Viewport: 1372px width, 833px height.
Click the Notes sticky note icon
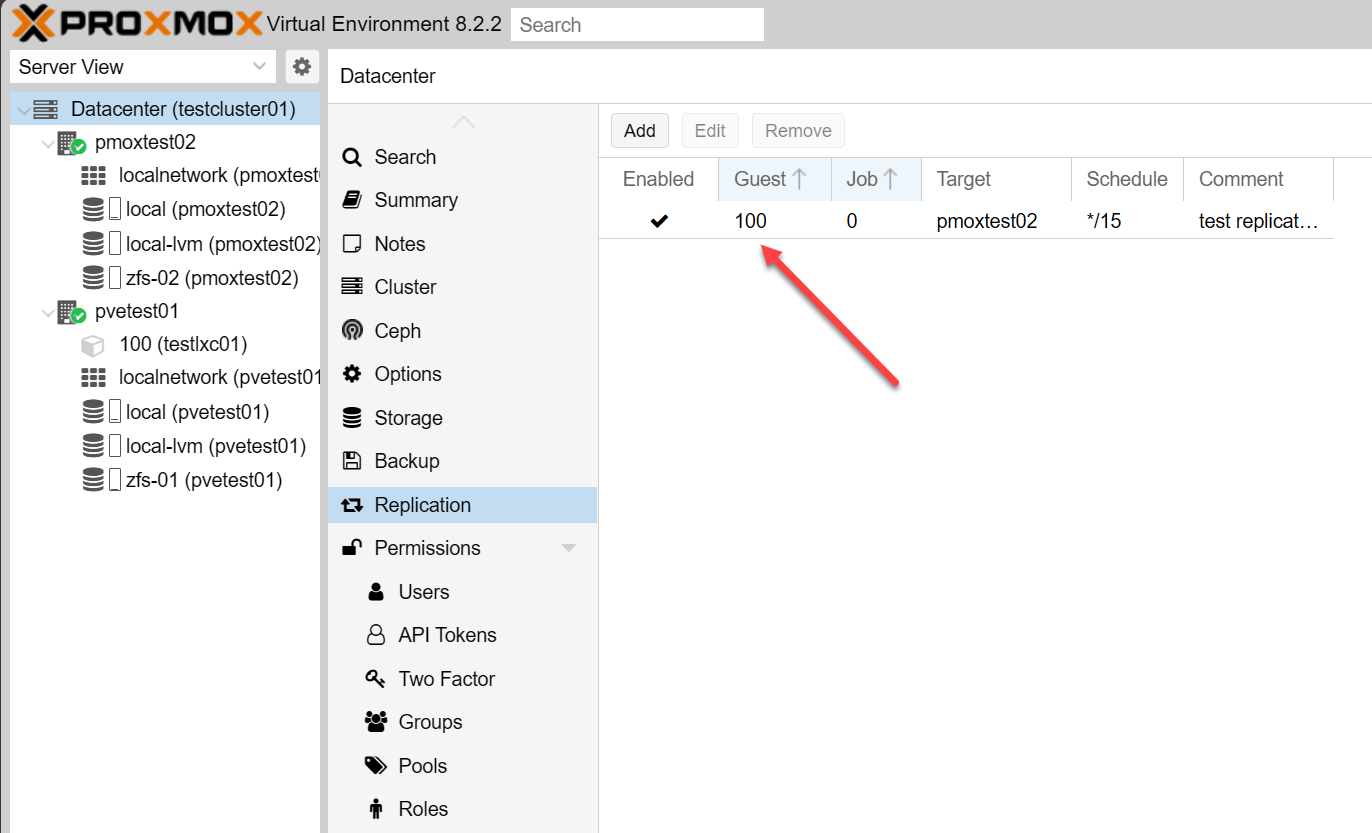pos(352,244)
